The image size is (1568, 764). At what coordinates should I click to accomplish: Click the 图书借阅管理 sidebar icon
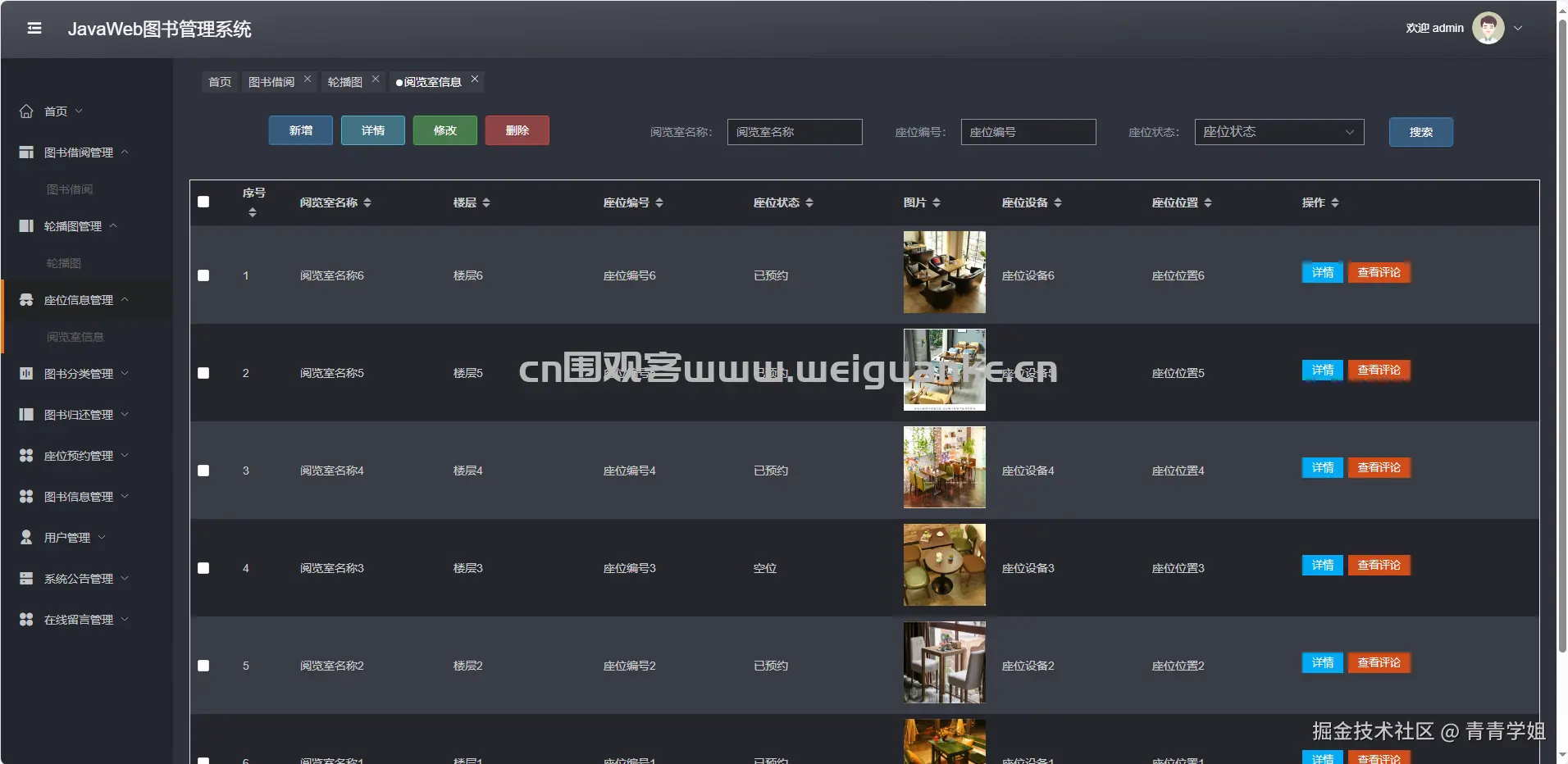click(x=26, y=152)
